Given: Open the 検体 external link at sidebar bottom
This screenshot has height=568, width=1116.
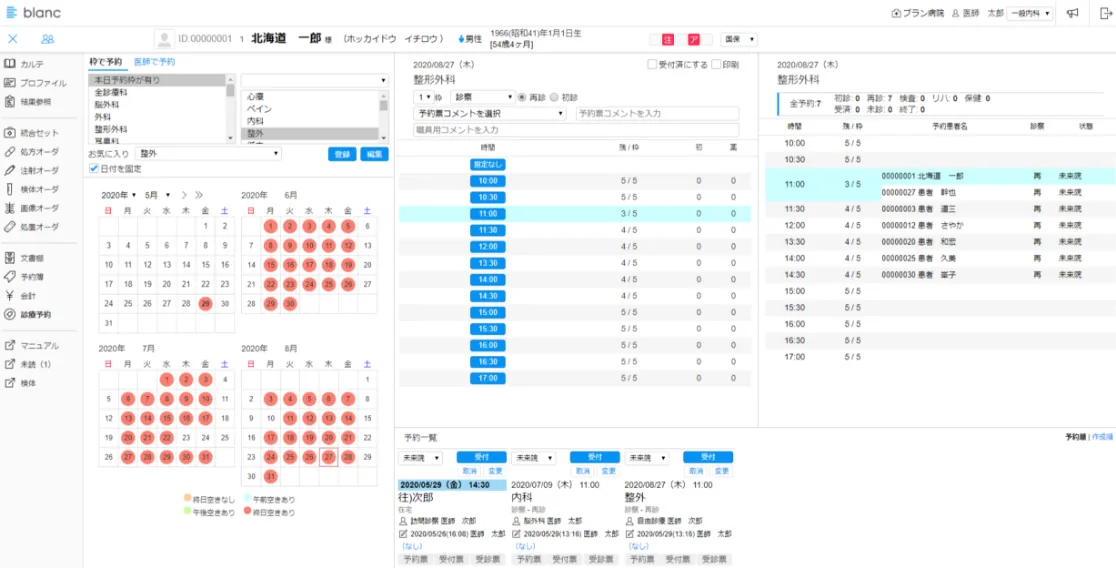Looking at the screenshot, I should (20, 383).
